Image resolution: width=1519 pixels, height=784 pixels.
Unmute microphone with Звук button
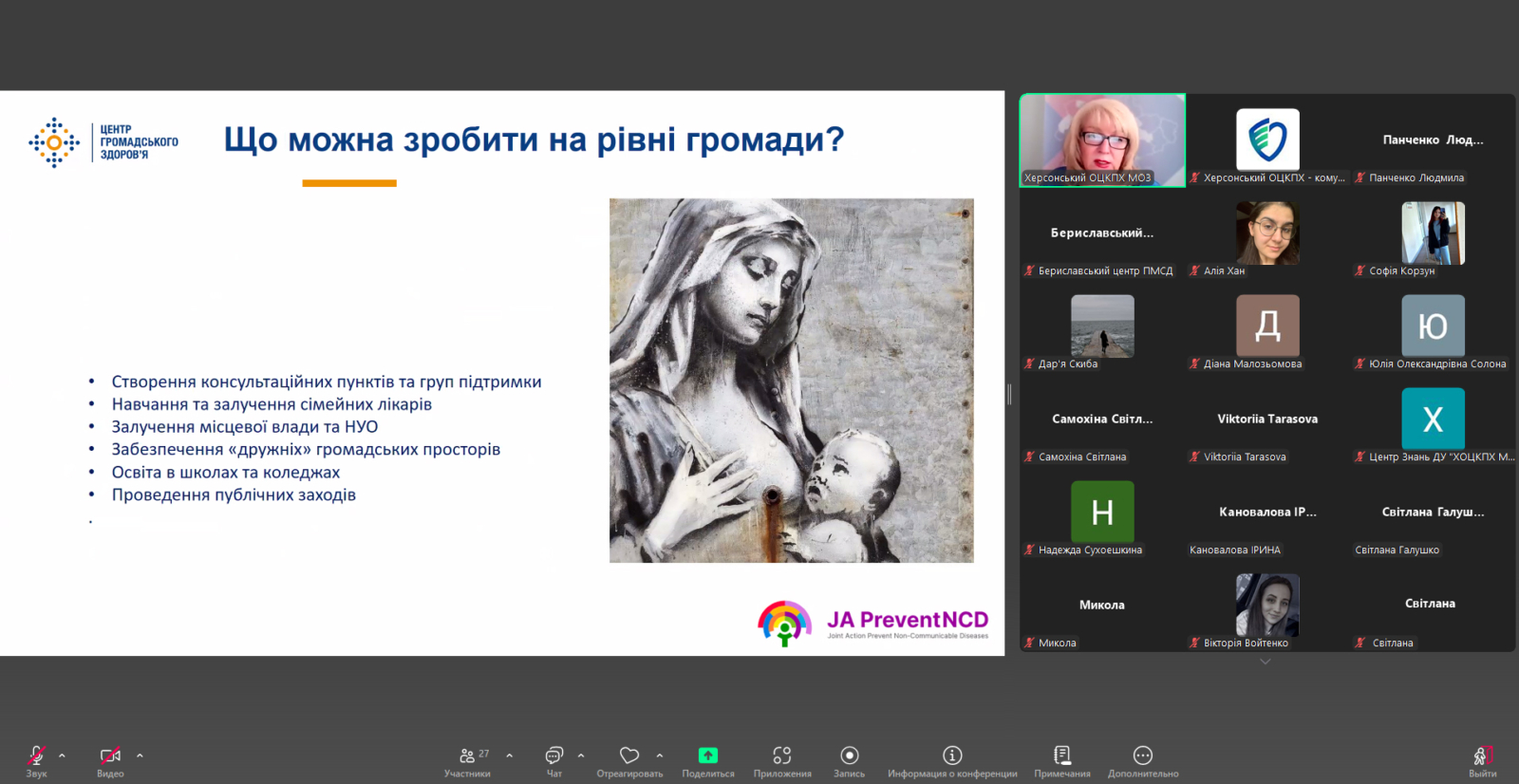click(36, 756)
